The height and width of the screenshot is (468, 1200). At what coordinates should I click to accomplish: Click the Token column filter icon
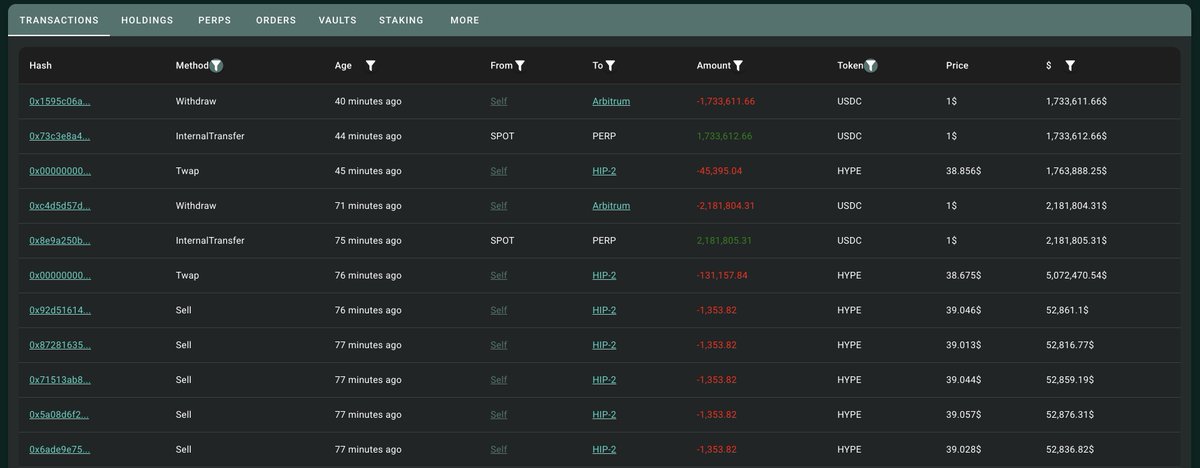tap(871, 66)
